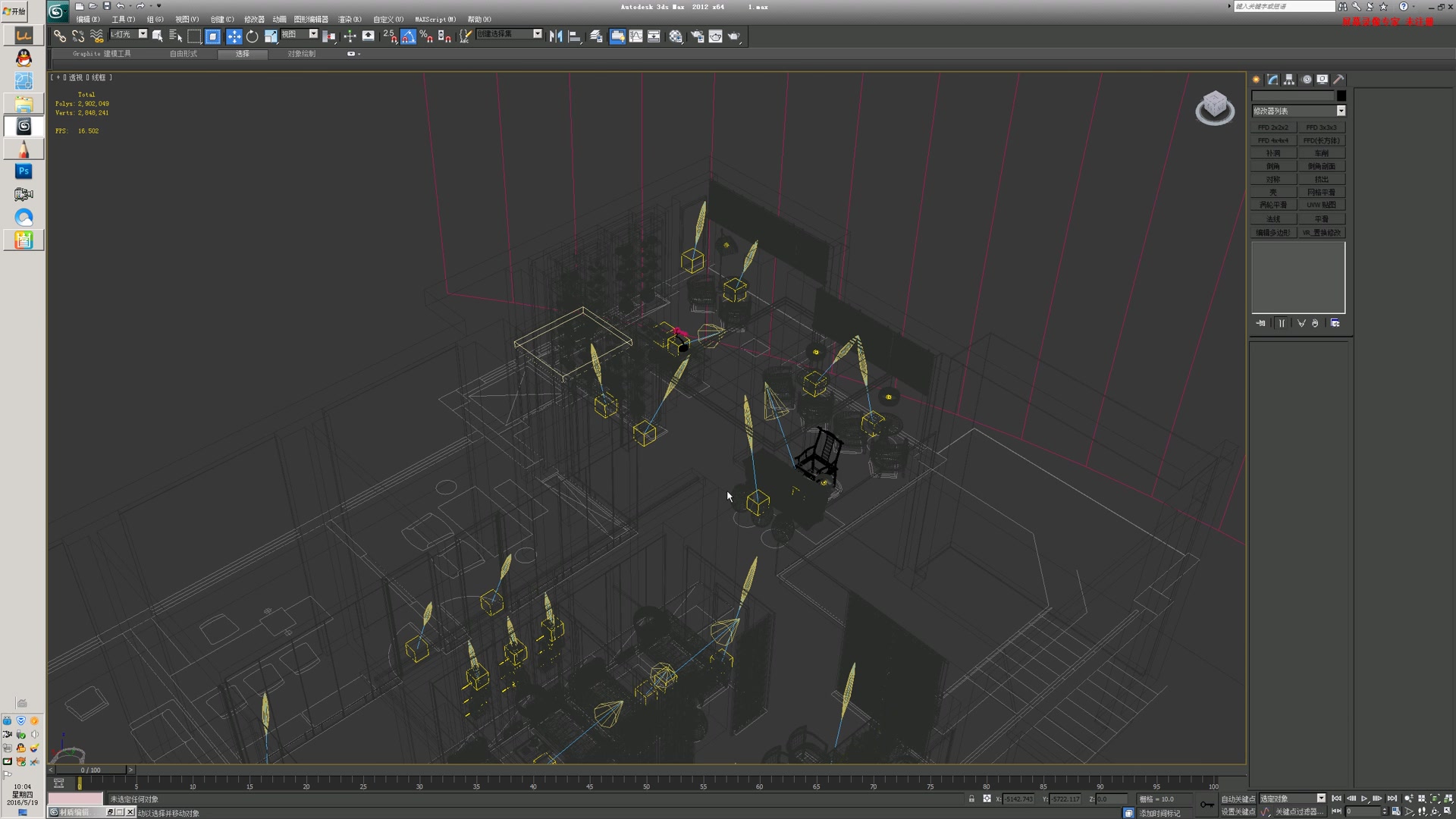
Task: Open the MAXScript(M) menu
Action: 435,19
